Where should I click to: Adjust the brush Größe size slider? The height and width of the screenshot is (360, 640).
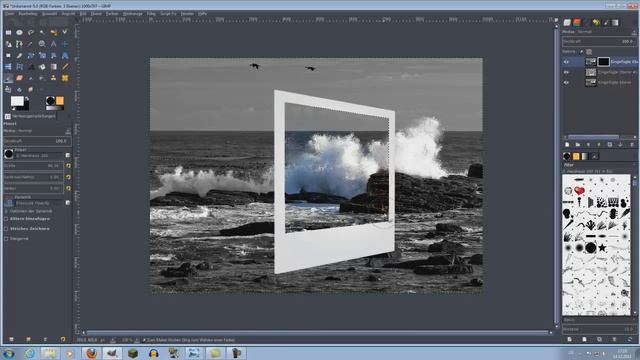33,166
